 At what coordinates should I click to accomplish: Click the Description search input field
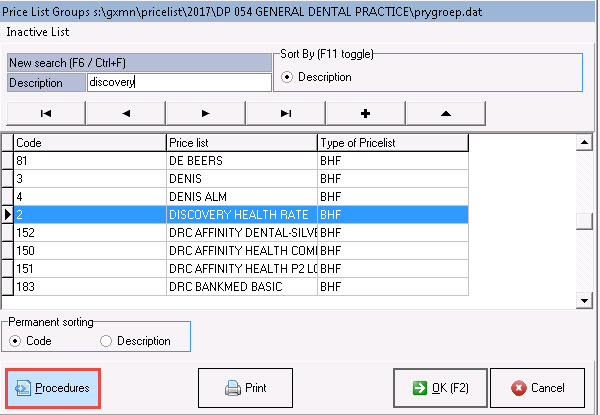[177, 83]
